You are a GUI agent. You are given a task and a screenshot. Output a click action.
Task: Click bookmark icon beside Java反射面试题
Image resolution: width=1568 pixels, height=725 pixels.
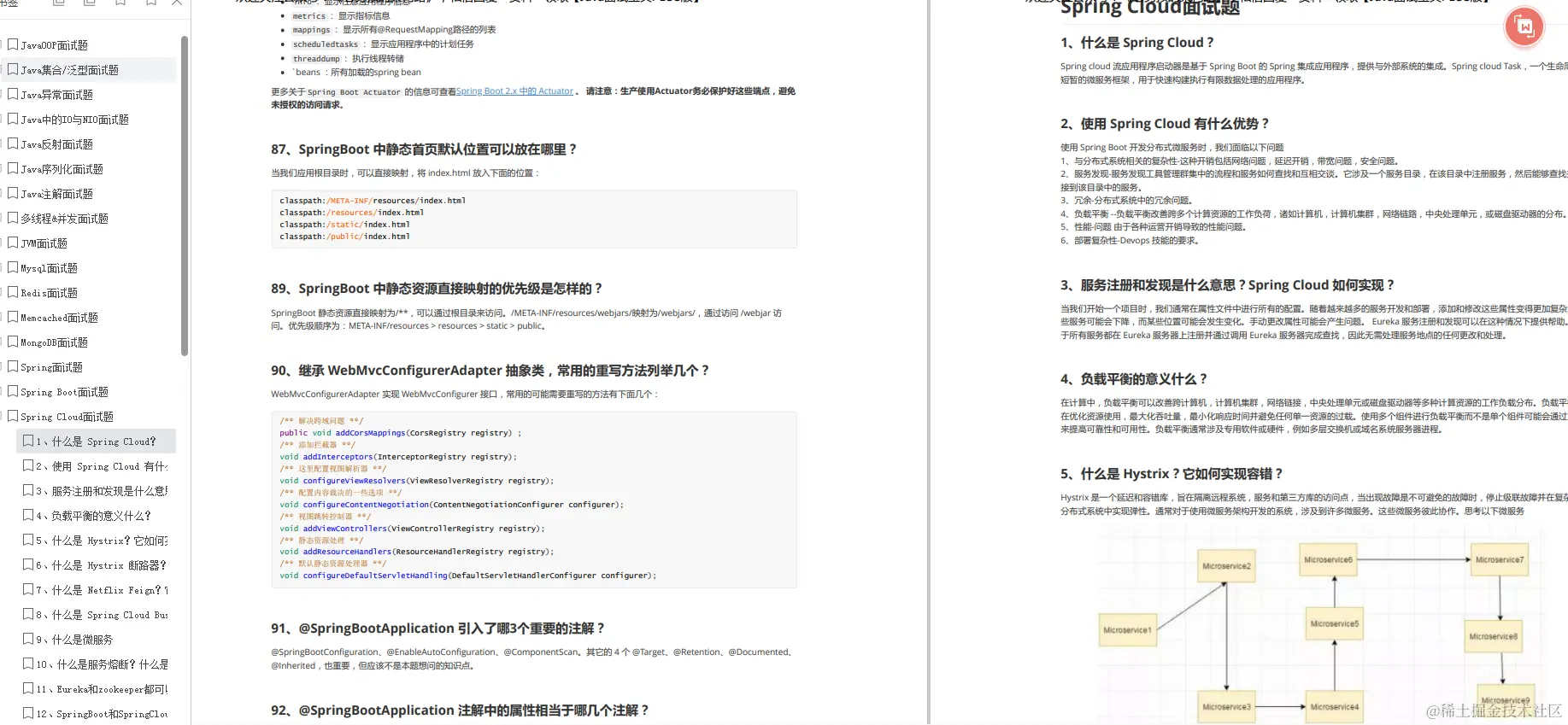tap(13, 143)
